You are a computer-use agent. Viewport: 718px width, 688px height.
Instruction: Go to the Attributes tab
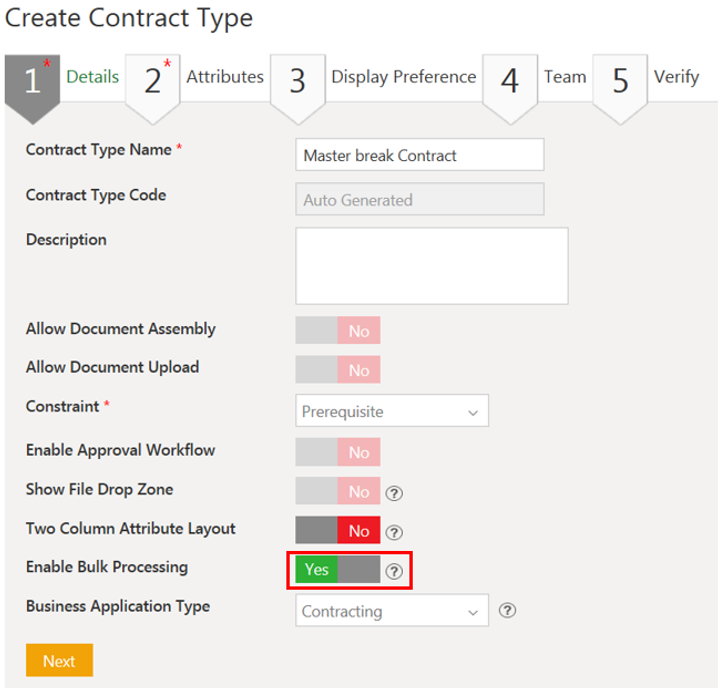click(225, 77)
